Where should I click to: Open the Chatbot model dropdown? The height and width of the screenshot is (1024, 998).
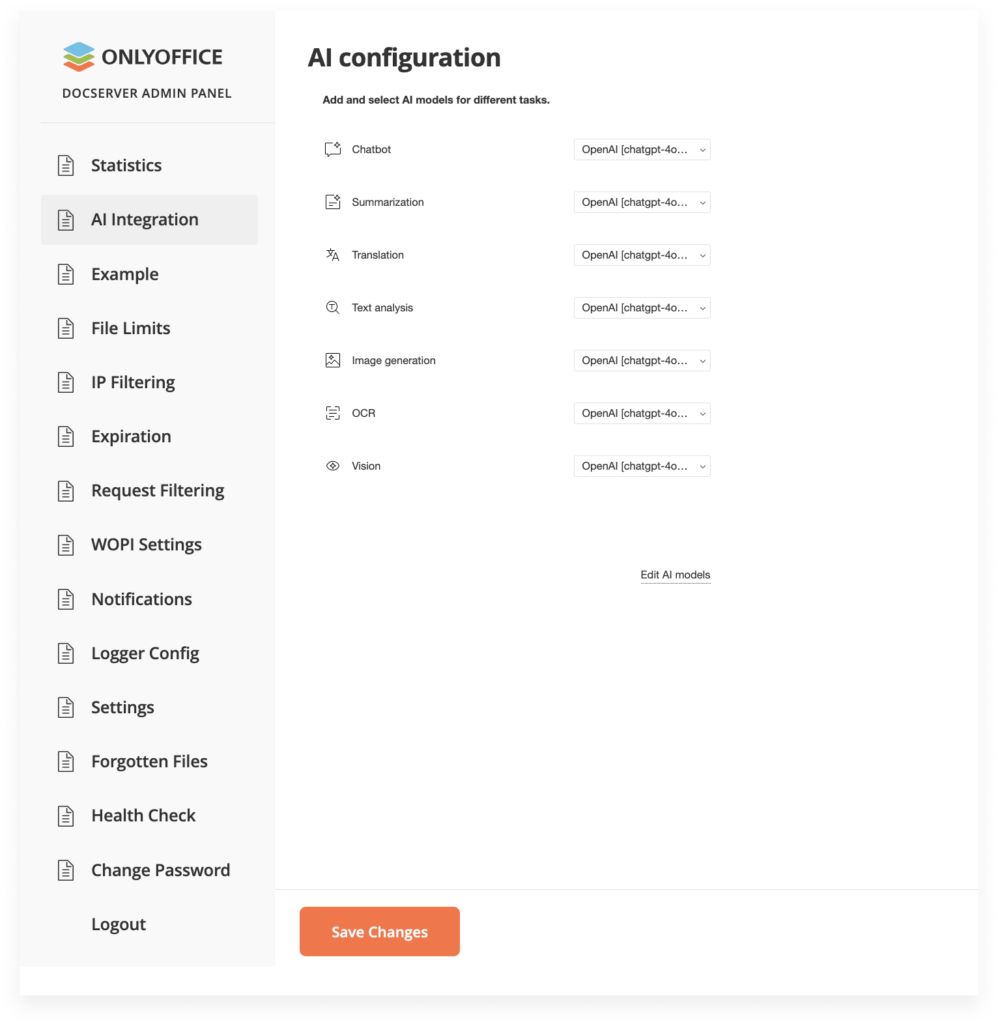(x=642, y=150)
